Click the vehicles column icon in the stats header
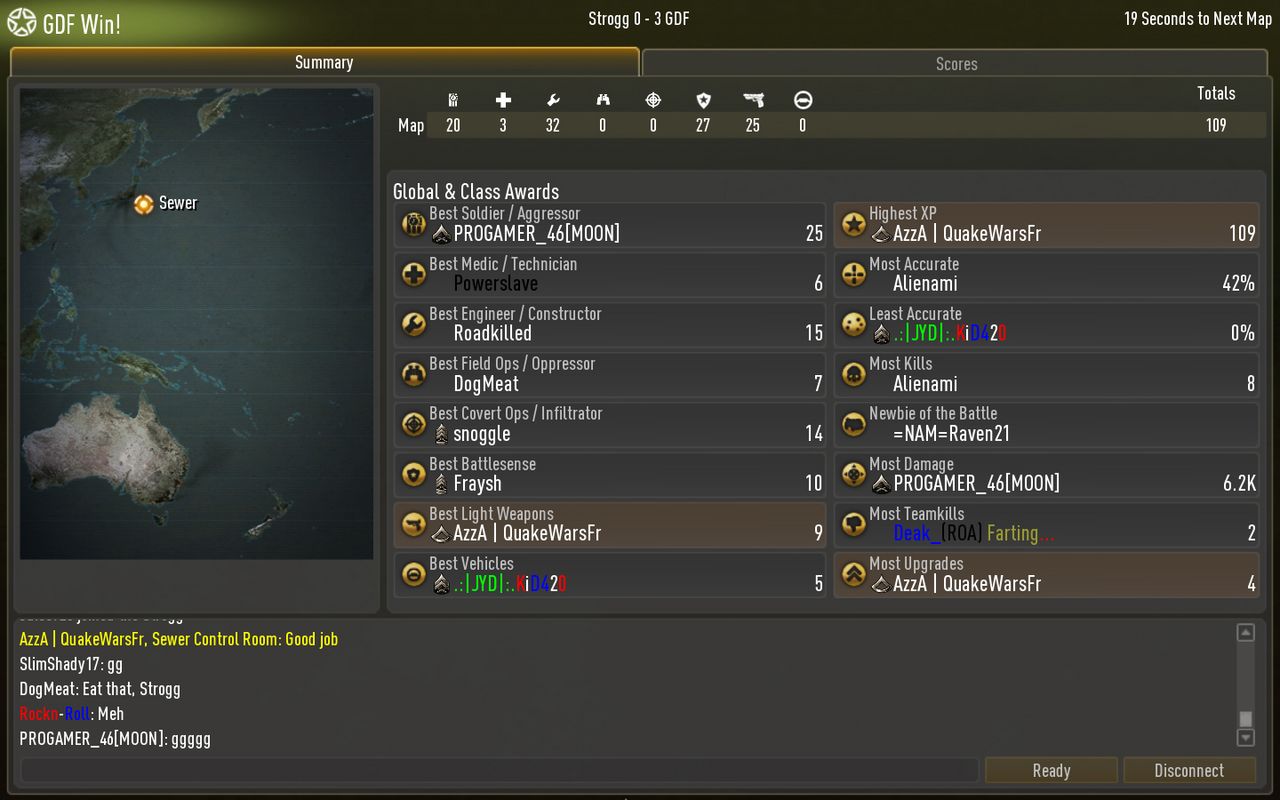 (803, 100)
